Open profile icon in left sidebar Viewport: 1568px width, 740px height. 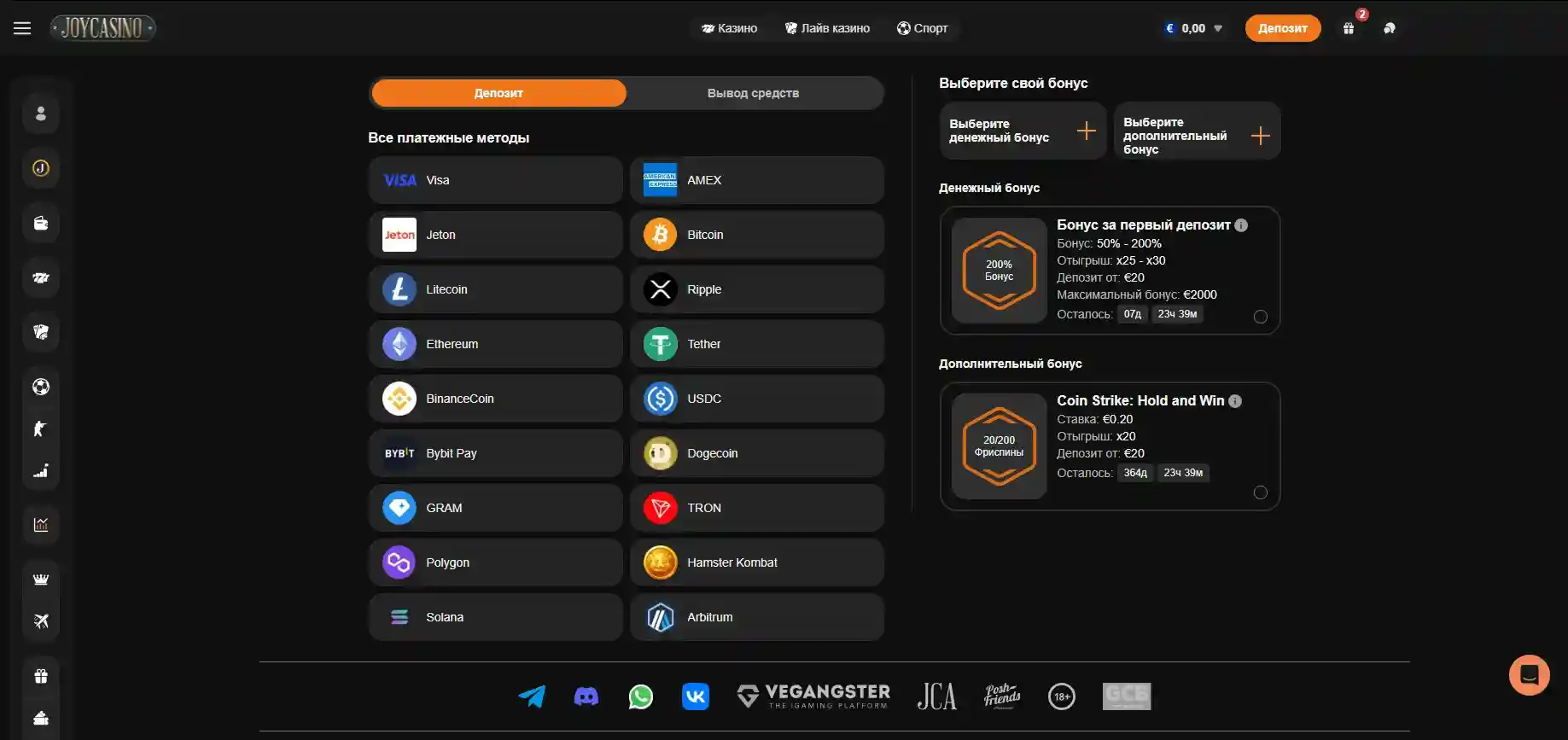point(41,114)
